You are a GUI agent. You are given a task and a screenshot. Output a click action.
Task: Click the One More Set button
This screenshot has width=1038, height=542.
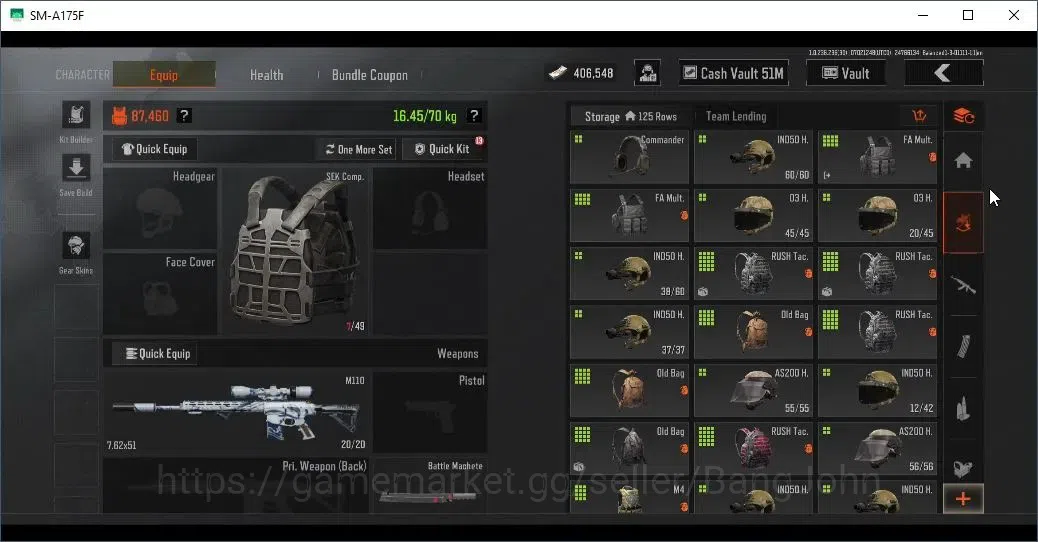[x=358, y=150]
